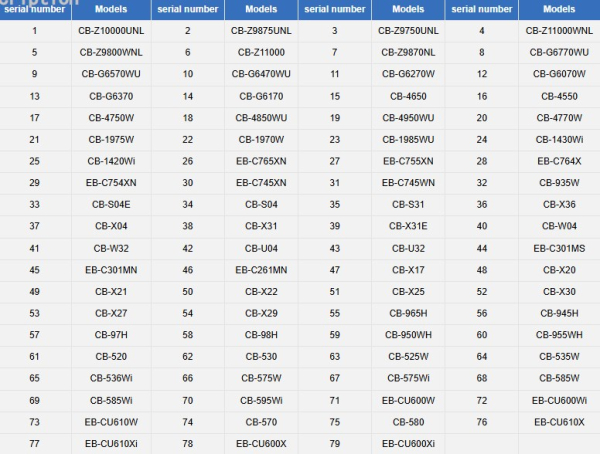The height and width of the screenshot is (454, 600).
Task: Select the CB-965H cell
Action: click(x=408, y=313)
